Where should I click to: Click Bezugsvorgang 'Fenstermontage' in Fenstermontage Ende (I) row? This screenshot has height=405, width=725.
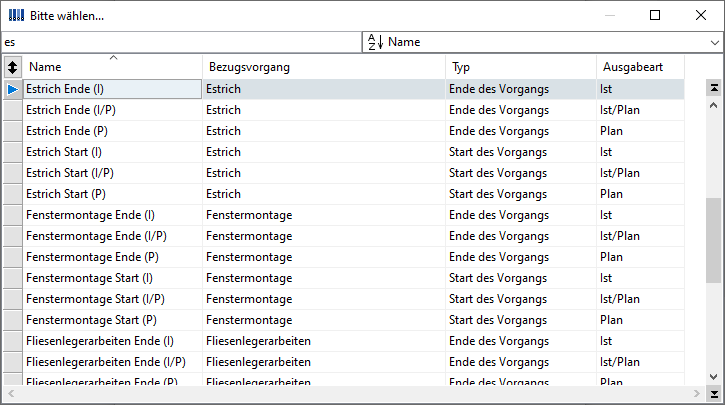324,215
